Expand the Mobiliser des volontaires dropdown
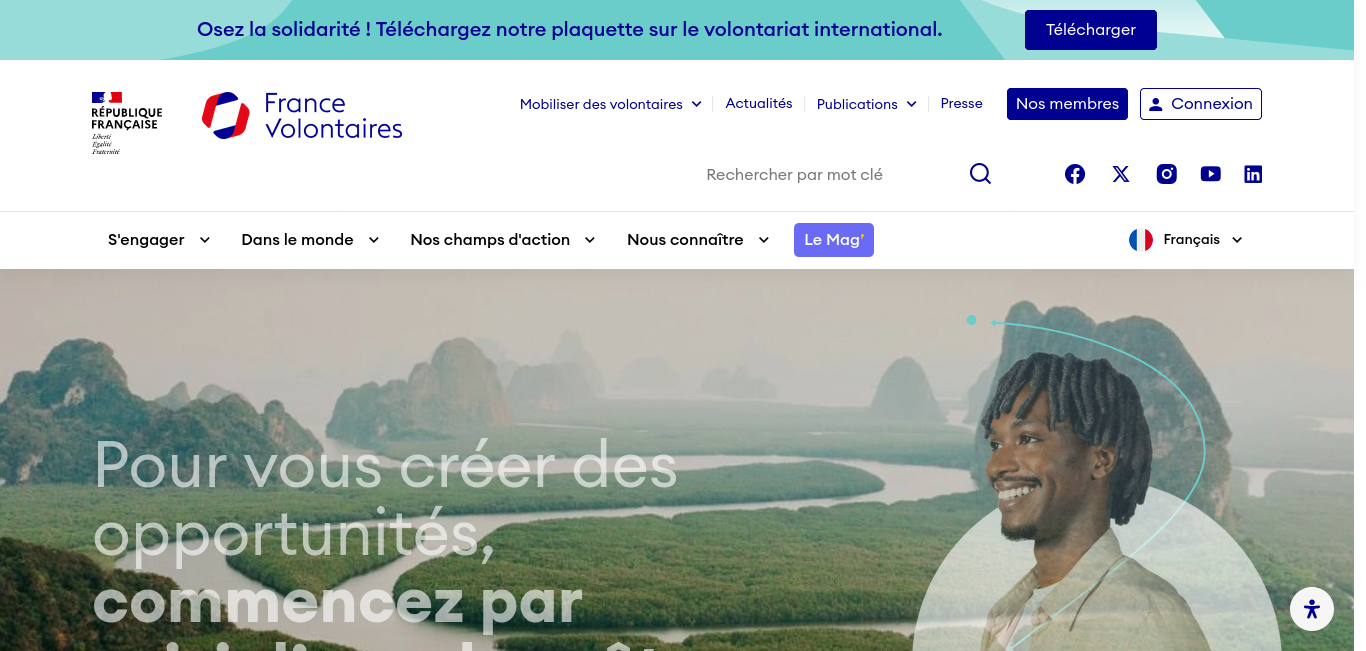The height and width of the screenshot is (651, 1366). 611,104
